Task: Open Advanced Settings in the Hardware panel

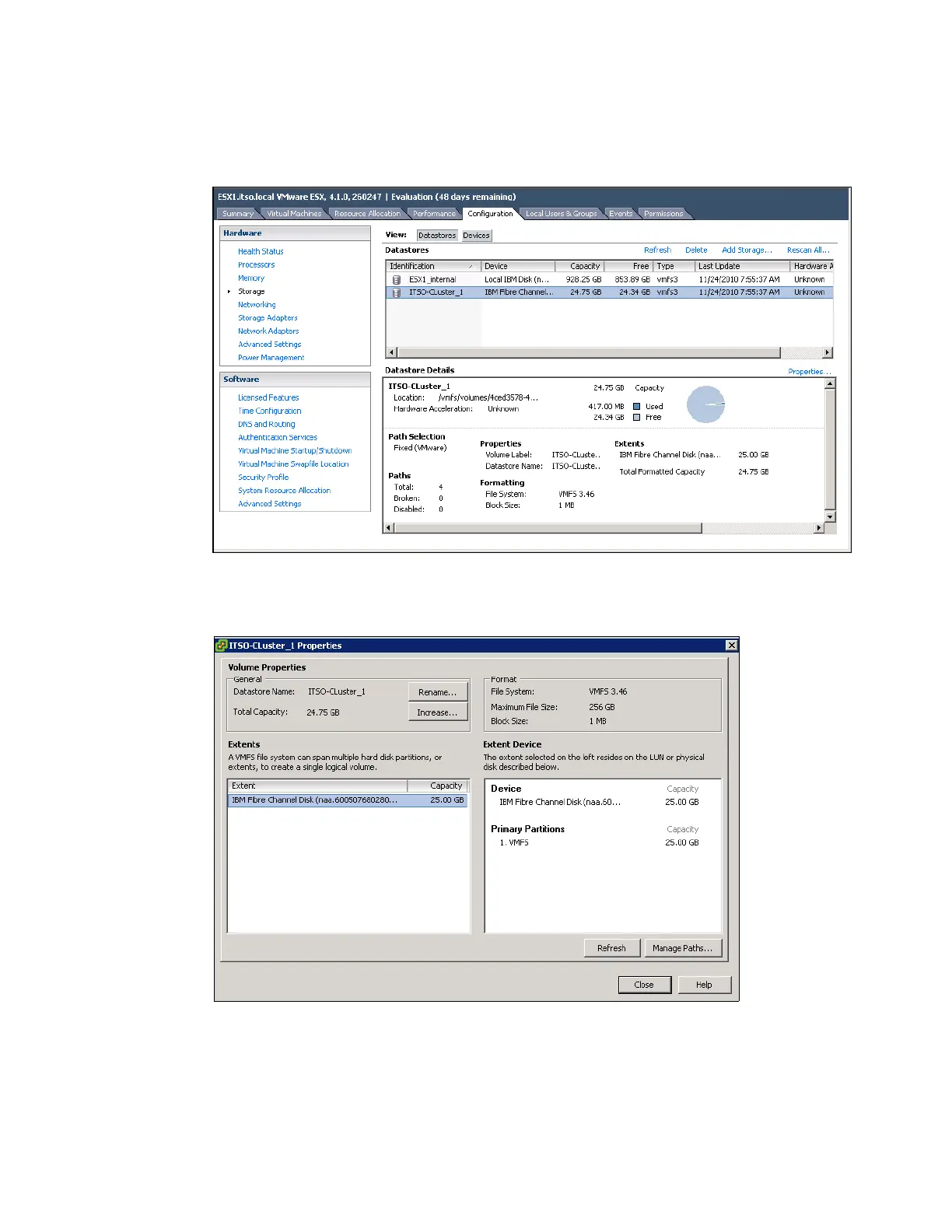Action: [269, 344]
